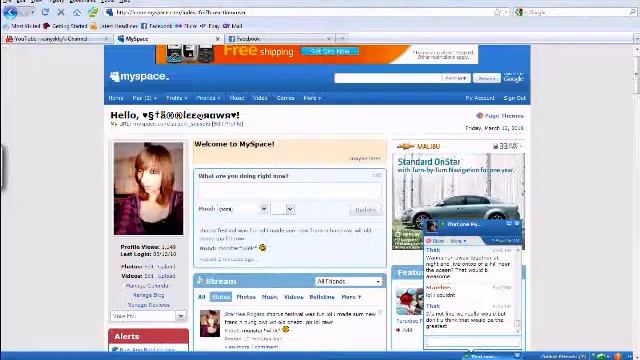
Task: Open Video in MySpace navigation bar
Action: [260, 98]
